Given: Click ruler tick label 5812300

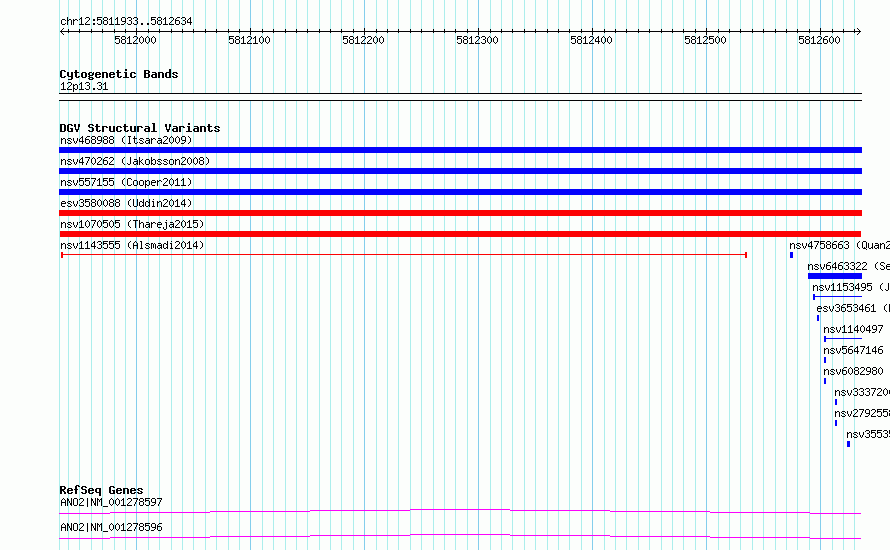Looking at the screenshot, I should click(x=477, y=40).
